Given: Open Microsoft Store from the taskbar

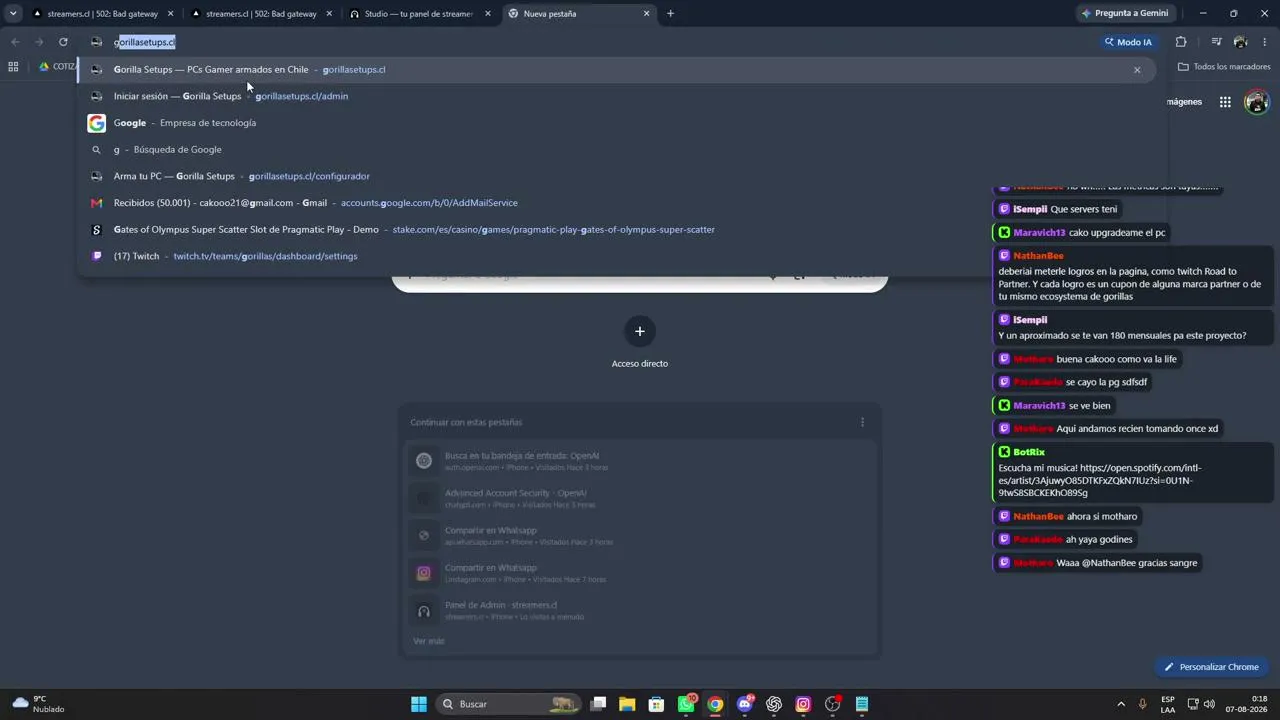Looking at the screenshot, I should [656, 704].
